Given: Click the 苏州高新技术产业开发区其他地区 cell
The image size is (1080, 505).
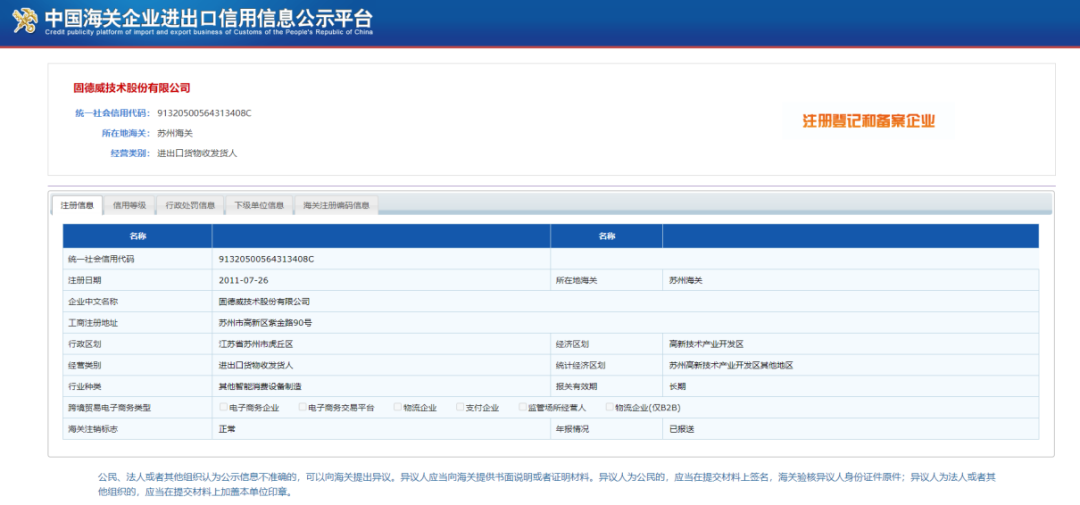Looking at the screenshot, I should pyautogui.click(x=851, y=365).
